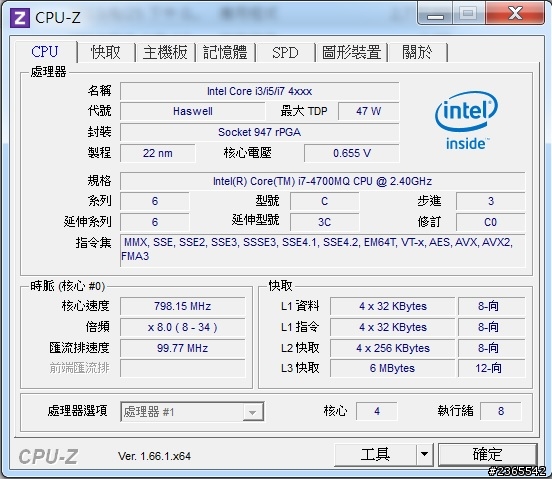Go to the 圖形裝置 tab
Image resolution: width=552 pixels, height=479 pixels.
pyautogui.click(x=351, y=52)
